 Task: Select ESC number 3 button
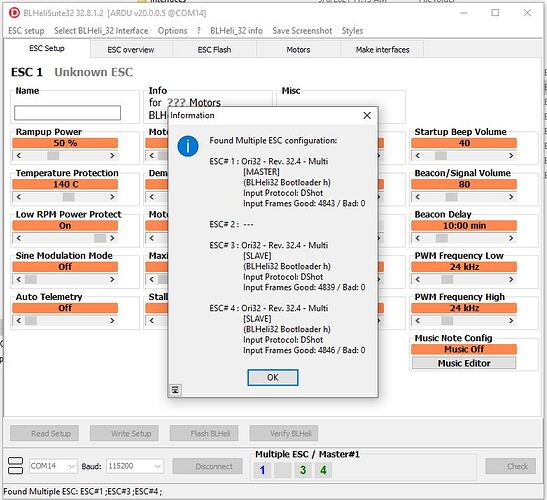pyautogui.click(x=303, y=470)
